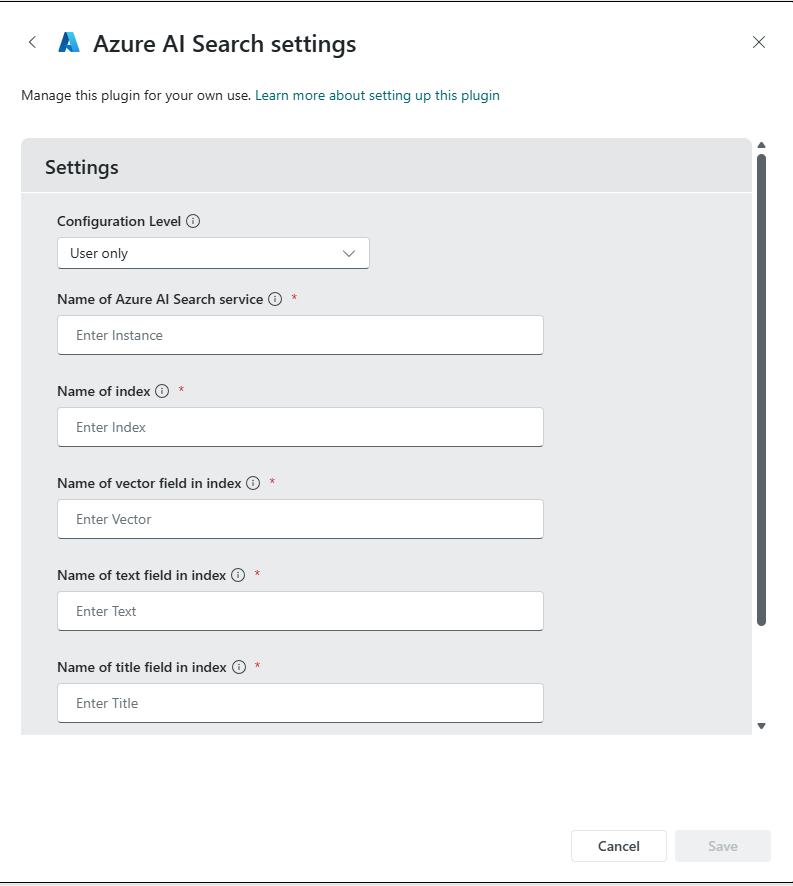Open the Configuration Level dropdown
This screenshot has height=886, width=793.
pyautogui.click(x=213, y=253)
